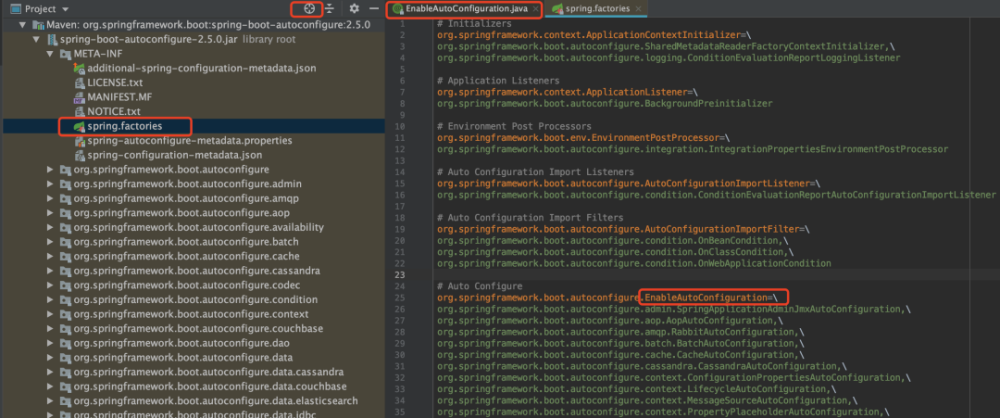Close the EnableAutoConfiguration.java tab
Viewport: 1000px width, 418px height.
coord(534,9)
